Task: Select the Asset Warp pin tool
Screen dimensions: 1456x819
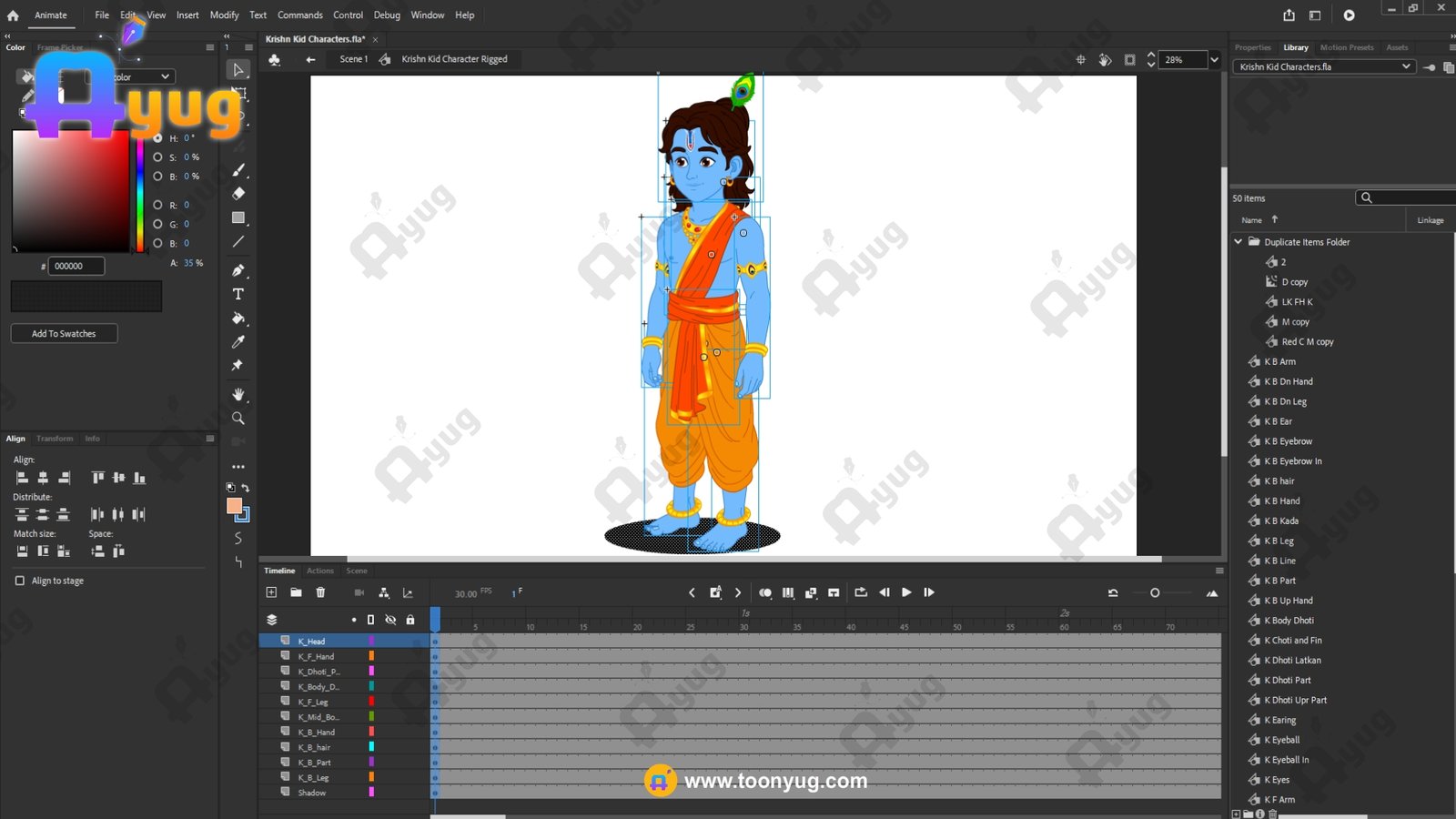Action: coord(238,365)
